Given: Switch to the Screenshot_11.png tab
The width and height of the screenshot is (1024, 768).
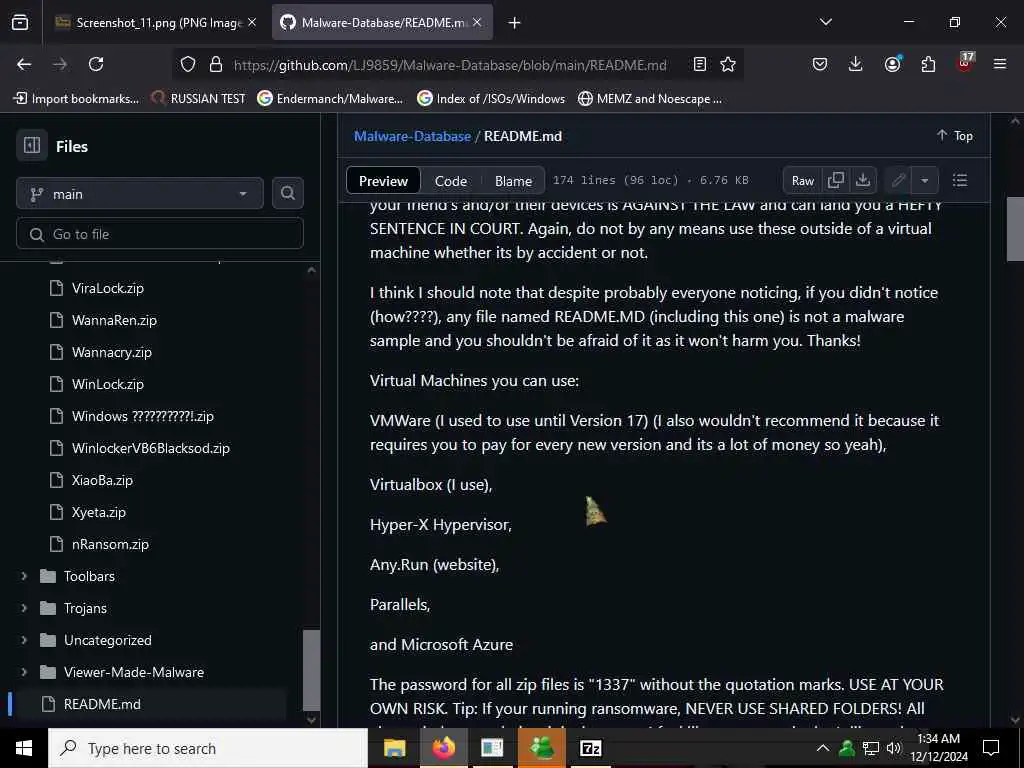Looking at the screenshot, I should 157,23.
